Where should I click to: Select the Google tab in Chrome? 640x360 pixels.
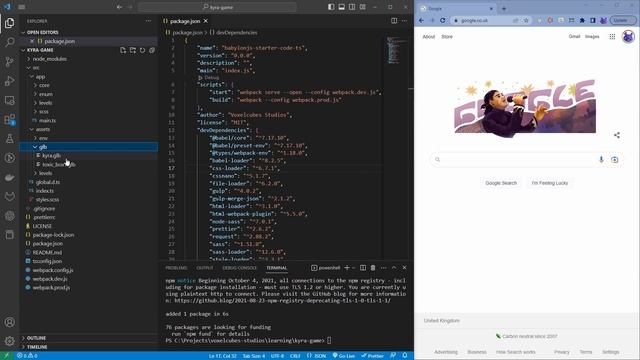457,8
